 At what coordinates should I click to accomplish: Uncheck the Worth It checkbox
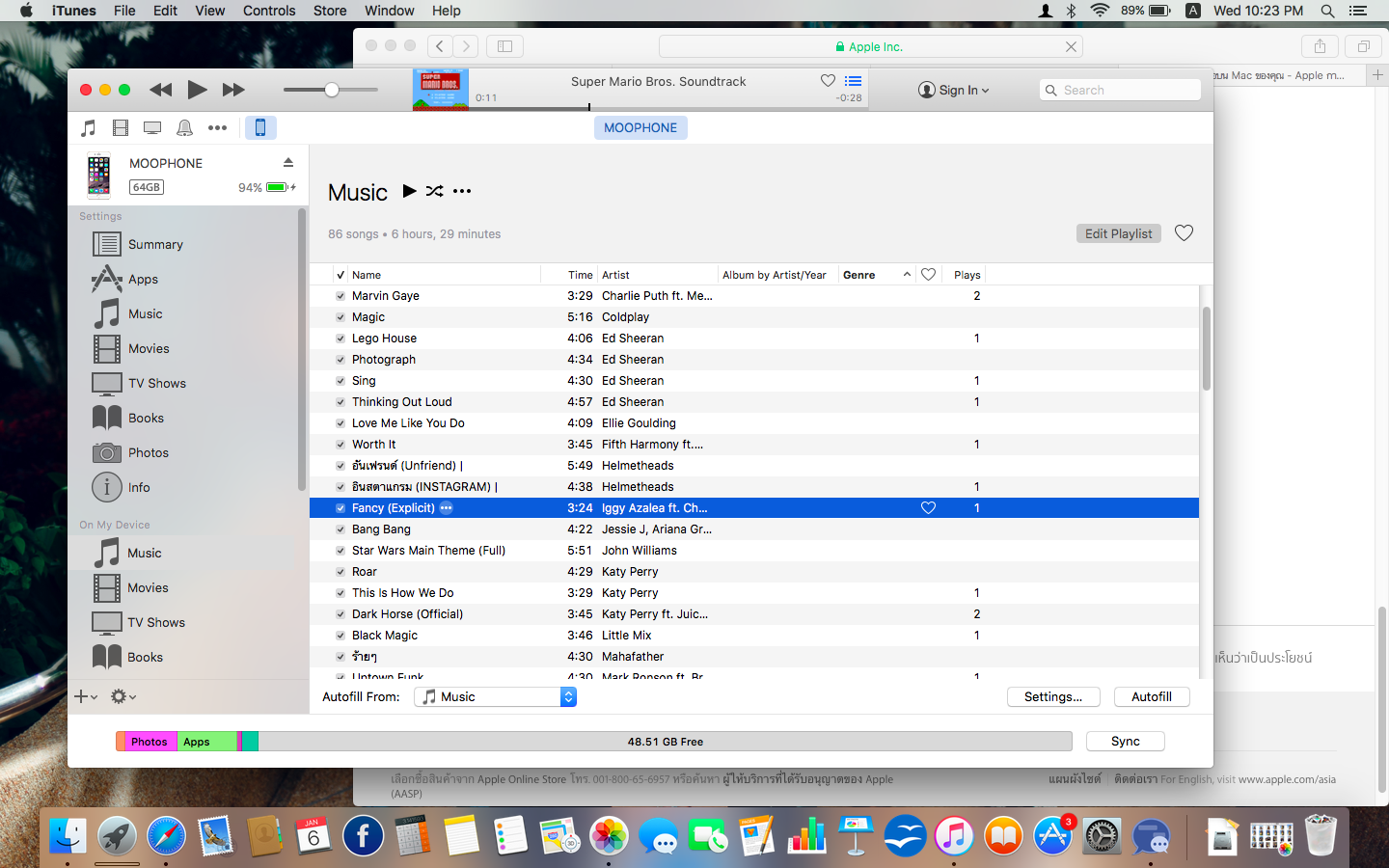coord(340,445)
